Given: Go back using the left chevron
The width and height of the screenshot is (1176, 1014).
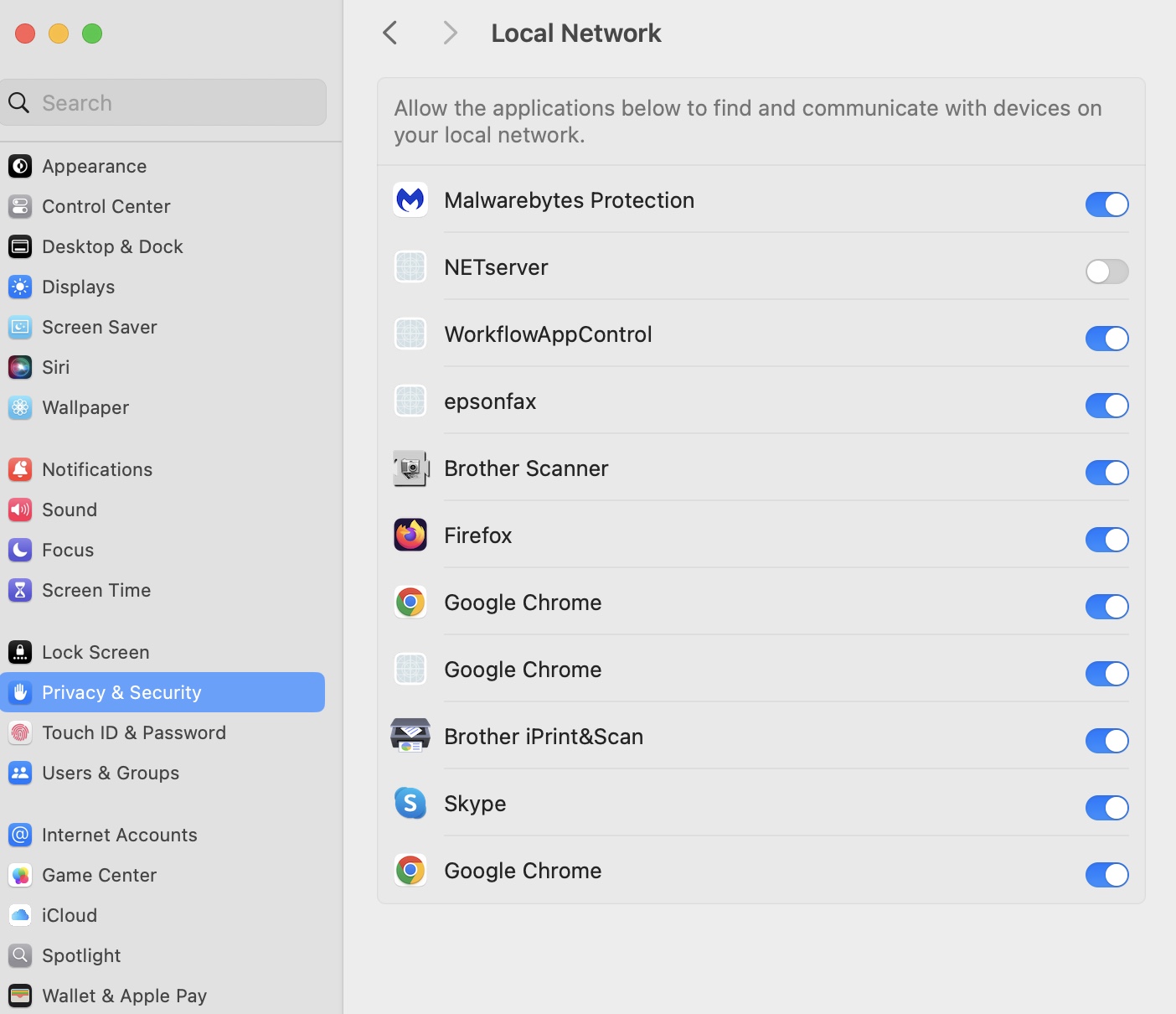Looking at the screenshot, I should click(x=390, y=34).
